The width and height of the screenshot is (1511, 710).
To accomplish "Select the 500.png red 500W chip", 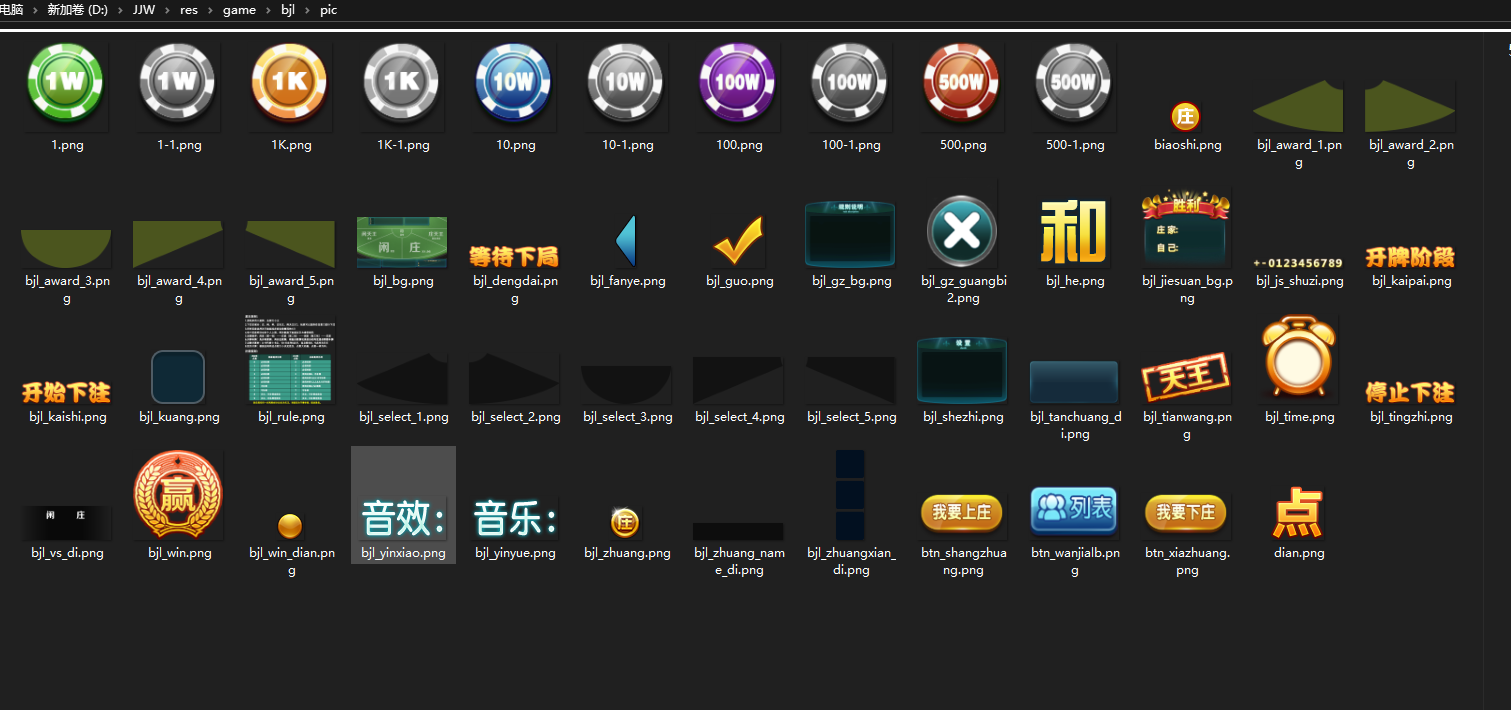I will (961, 83).
